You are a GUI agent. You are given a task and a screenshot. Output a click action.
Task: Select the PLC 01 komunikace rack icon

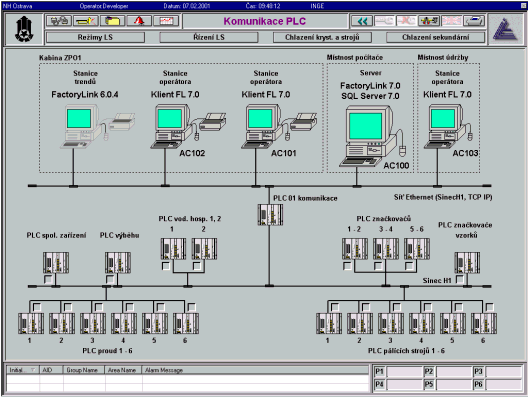[x=270, y=215]
